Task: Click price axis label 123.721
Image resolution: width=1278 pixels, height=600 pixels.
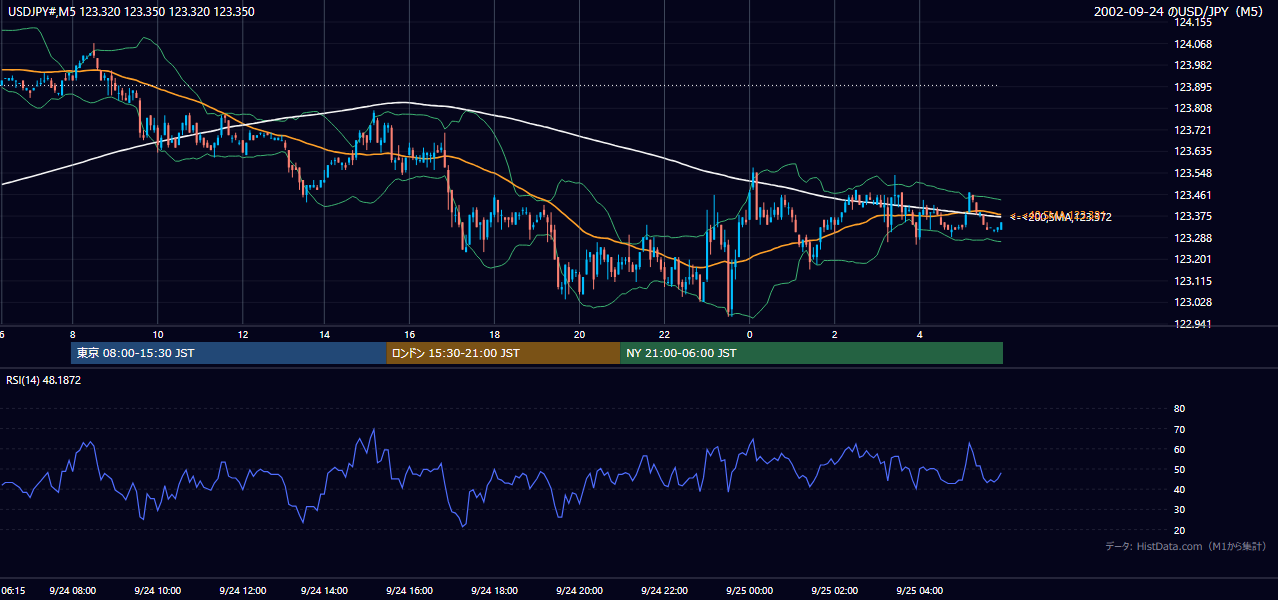Action: (1192, 130)
